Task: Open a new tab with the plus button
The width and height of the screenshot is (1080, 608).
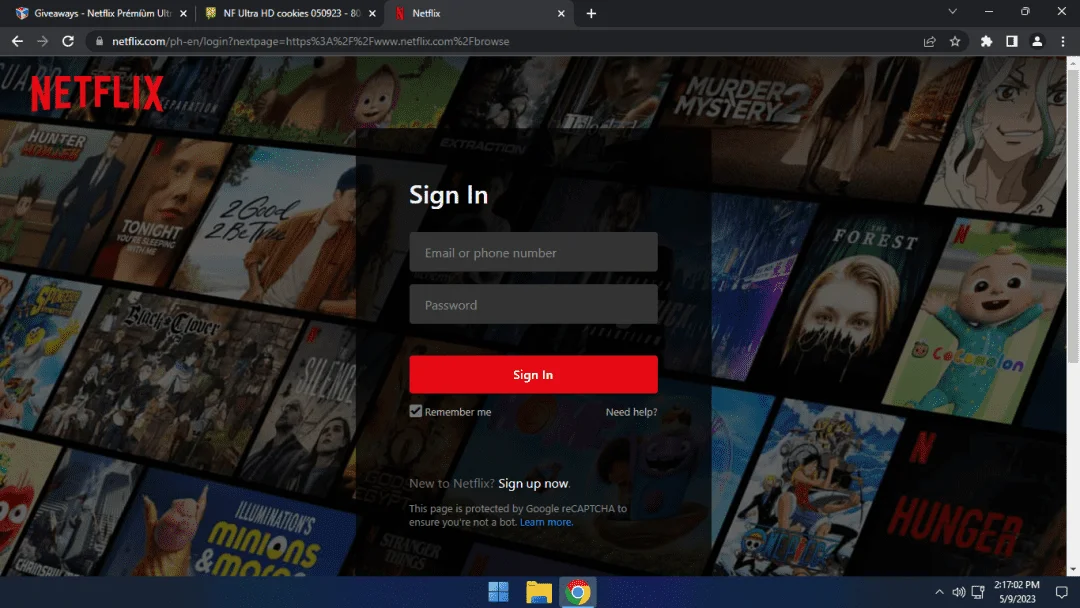Action: 591,13
